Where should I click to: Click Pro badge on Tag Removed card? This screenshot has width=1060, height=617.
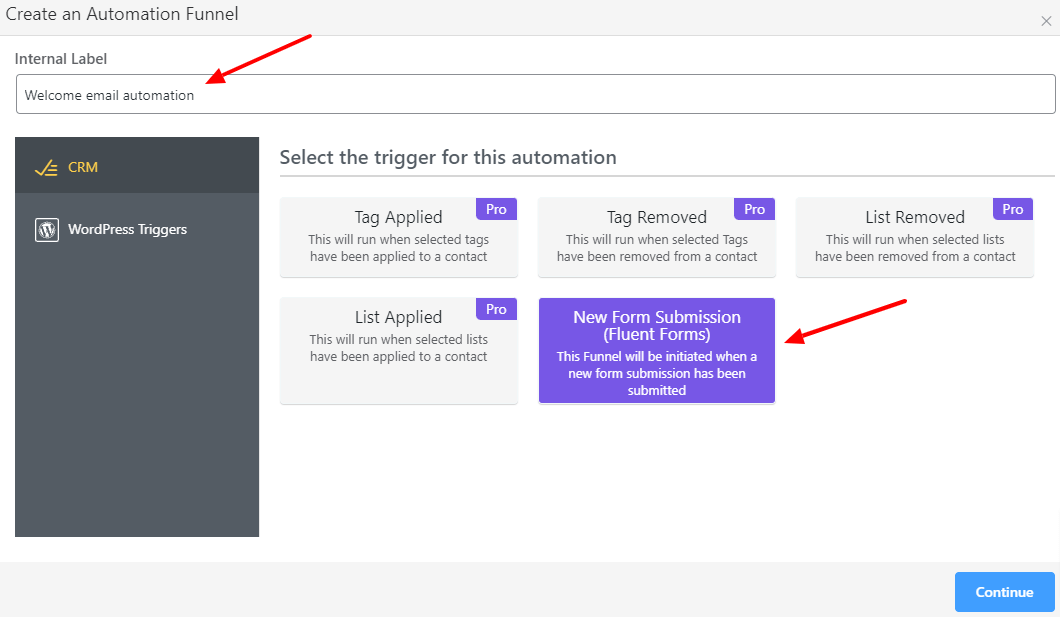(754, 209)
